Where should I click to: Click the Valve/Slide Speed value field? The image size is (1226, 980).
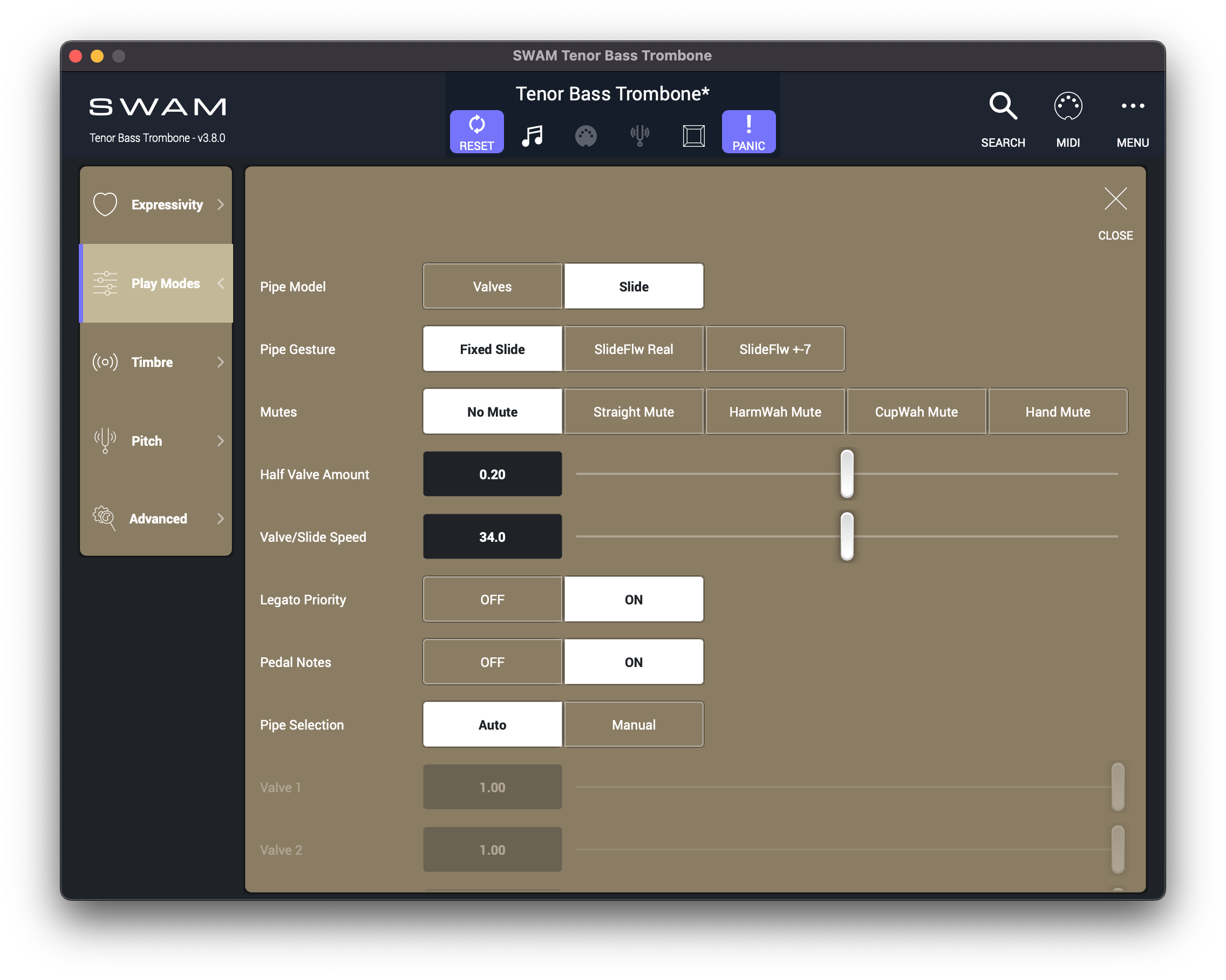point(492,536)
